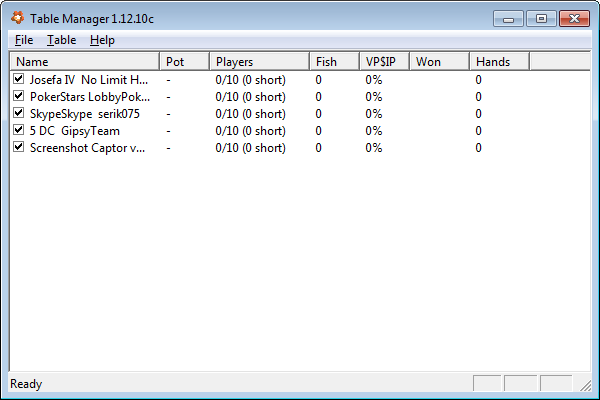Select the '5 DC GipsyTeam' row name
Image resolution: width=600 pixels, height=400 pixels.
click(x=75, y=131)
